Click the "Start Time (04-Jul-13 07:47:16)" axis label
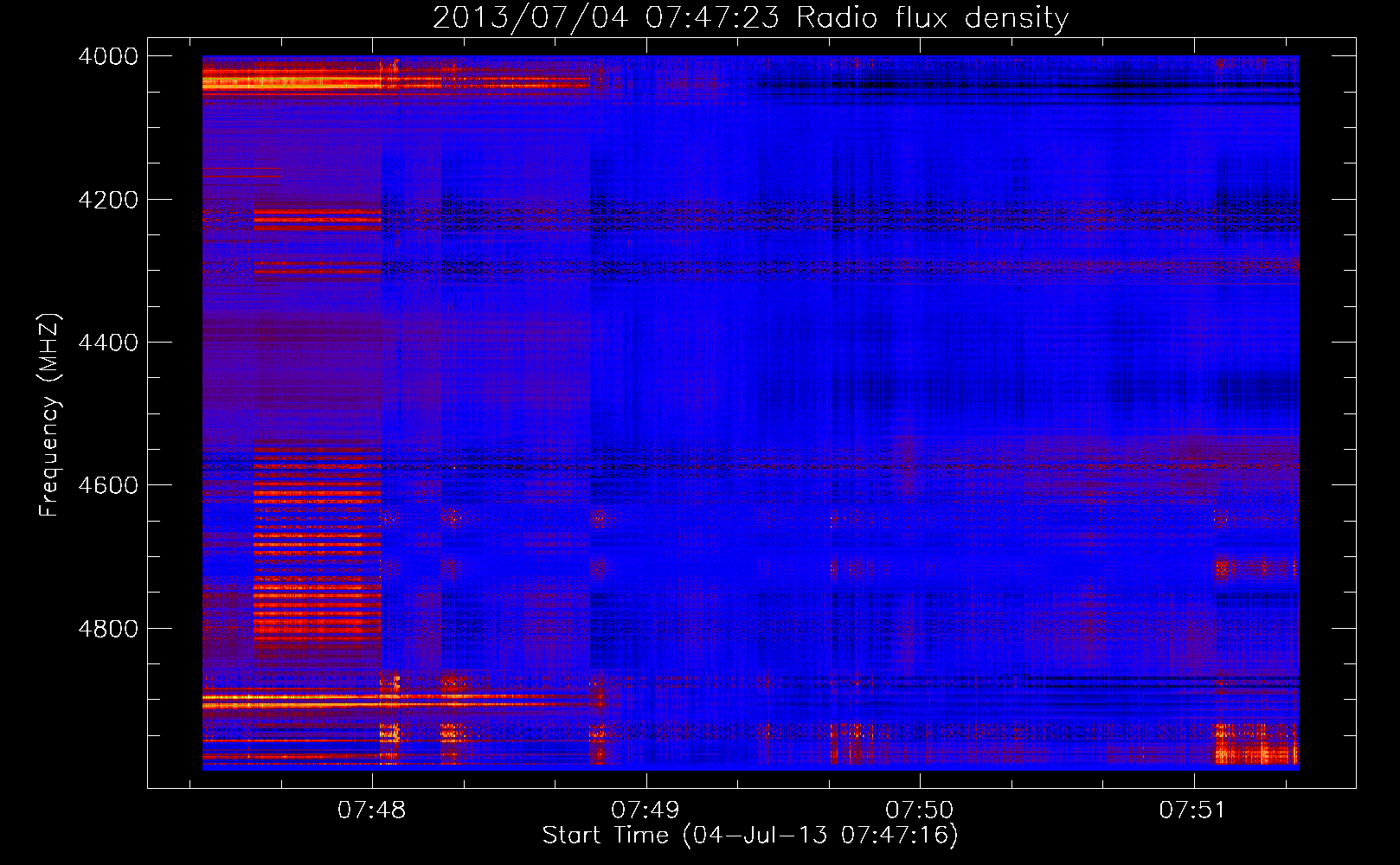The image size is (1400, 865). pyautogui.click(x=750, y=836)
